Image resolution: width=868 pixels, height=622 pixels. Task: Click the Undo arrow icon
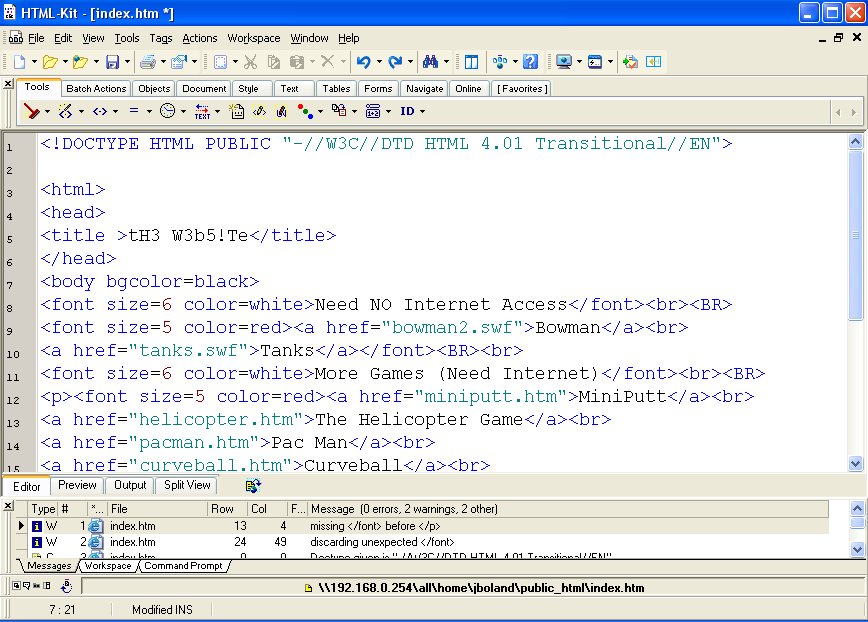363,61
